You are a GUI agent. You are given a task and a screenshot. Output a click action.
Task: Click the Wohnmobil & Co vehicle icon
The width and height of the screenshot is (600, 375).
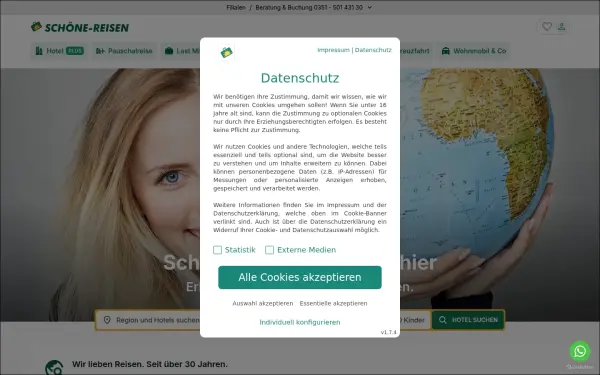point(445,51)
